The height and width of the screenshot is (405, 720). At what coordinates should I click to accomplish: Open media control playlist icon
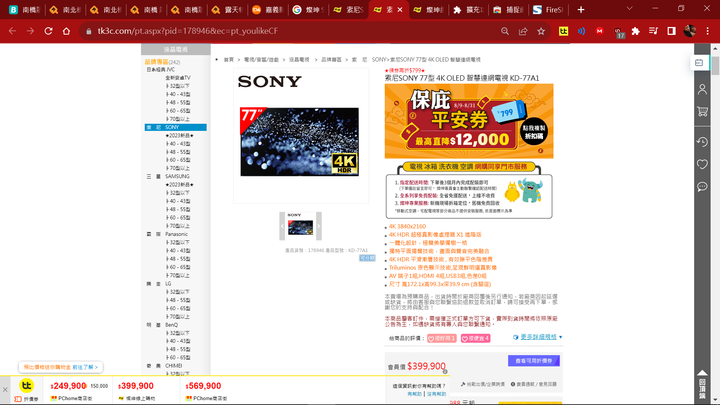pos(653,31)
